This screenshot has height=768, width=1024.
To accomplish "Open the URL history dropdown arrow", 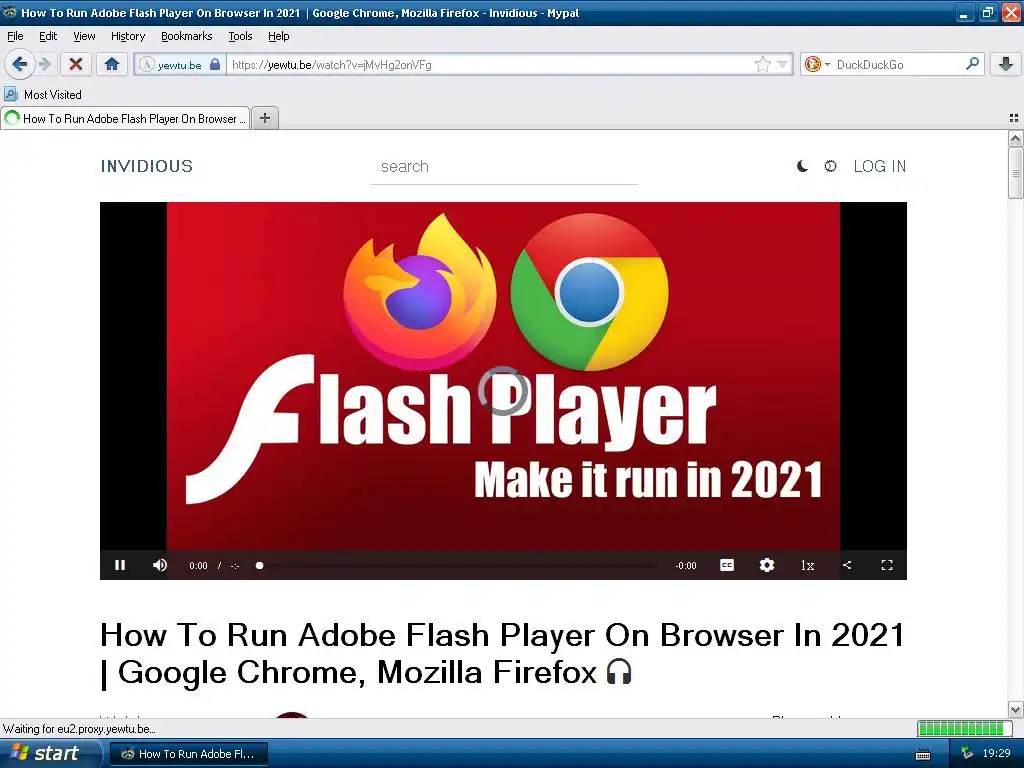I will pos(782,64).
